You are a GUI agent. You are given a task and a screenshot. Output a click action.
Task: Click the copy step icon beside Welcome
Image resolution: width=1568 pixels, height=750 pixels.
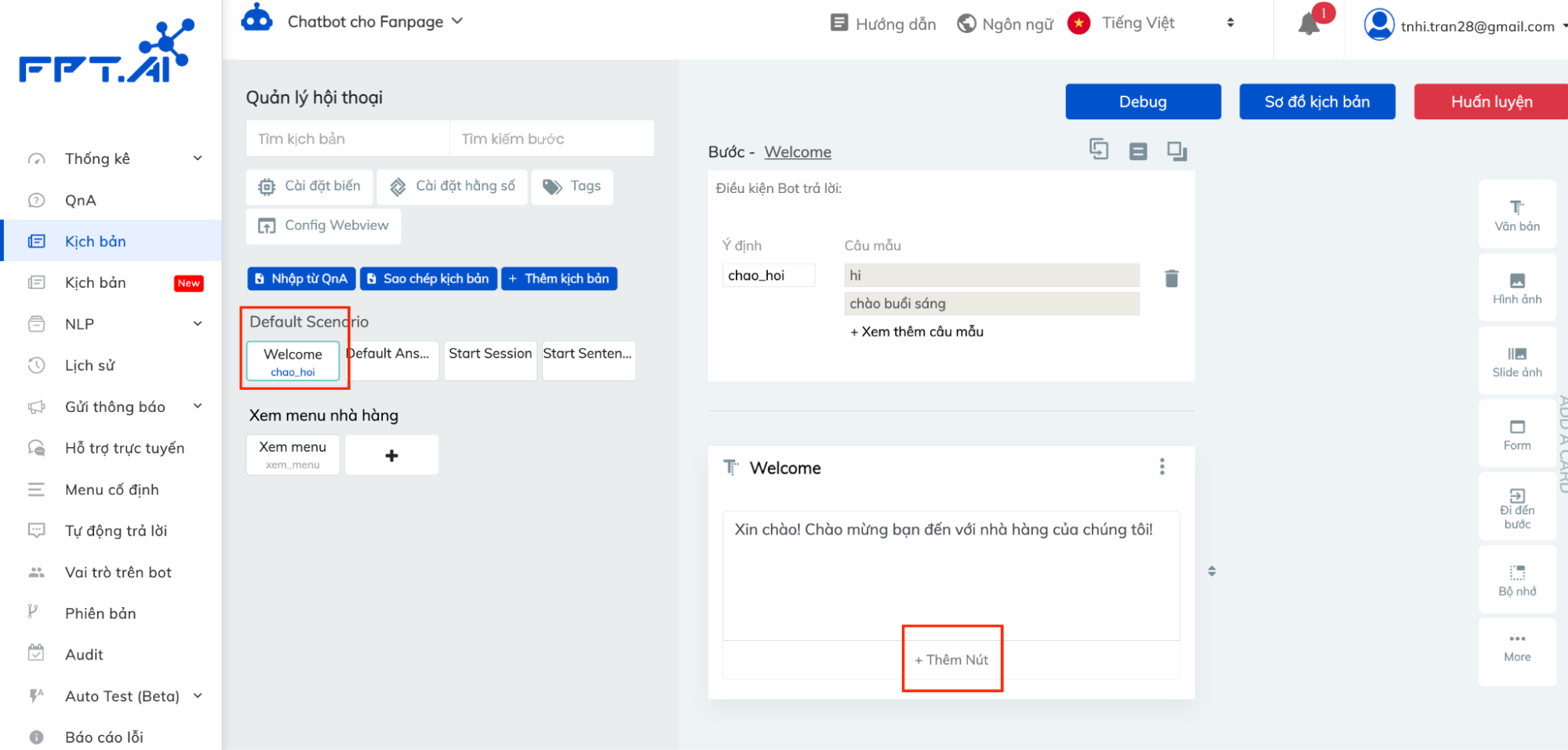click(x=1099, y=149)
